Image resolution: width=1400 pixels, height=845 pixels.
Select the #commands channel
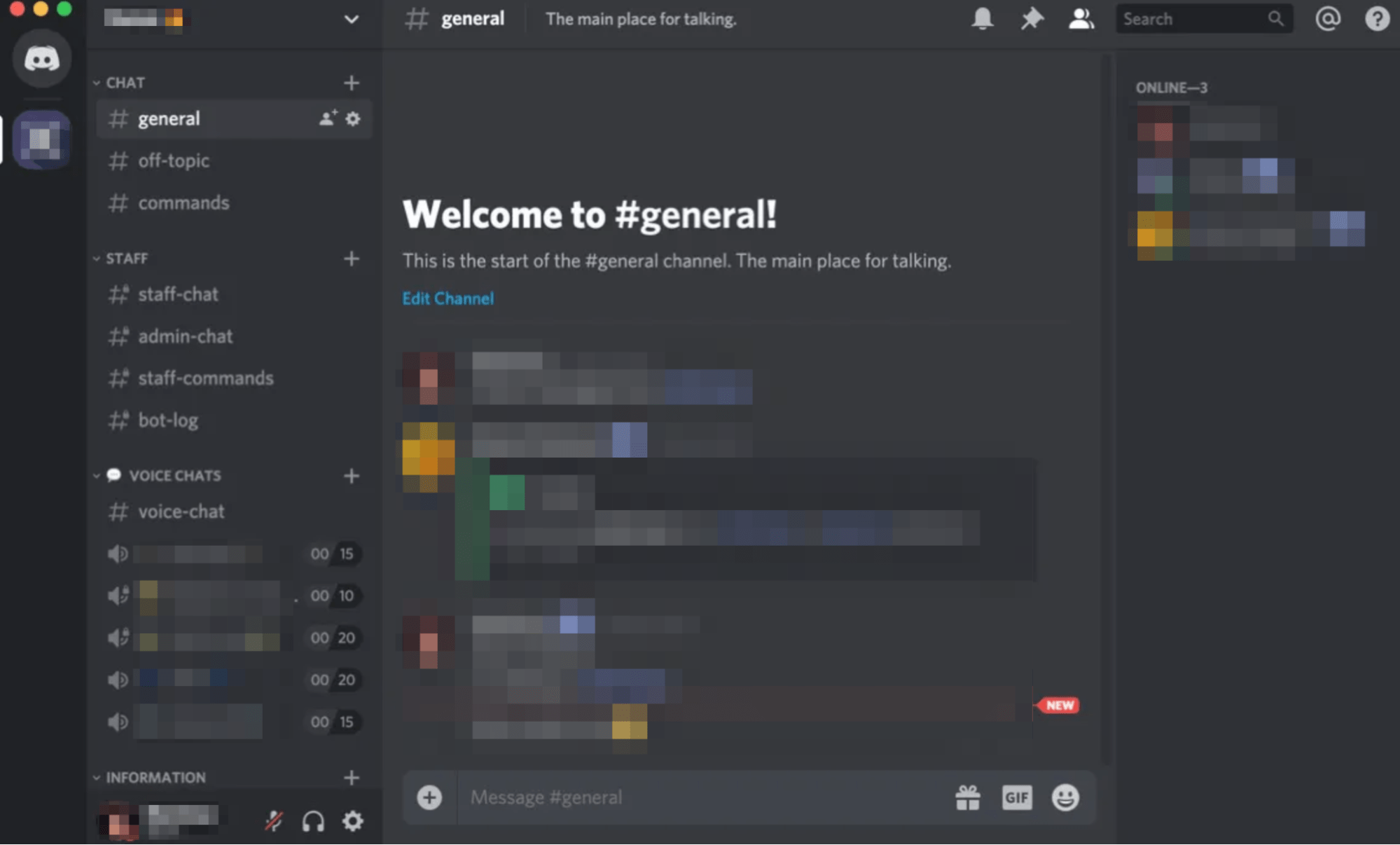183,202
